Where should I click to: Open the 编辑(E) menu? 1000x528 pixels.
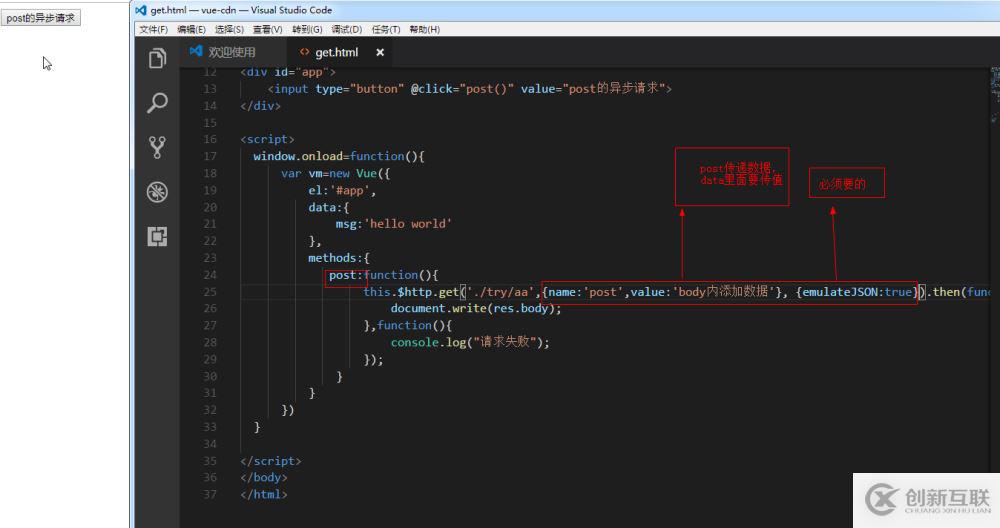191,29
